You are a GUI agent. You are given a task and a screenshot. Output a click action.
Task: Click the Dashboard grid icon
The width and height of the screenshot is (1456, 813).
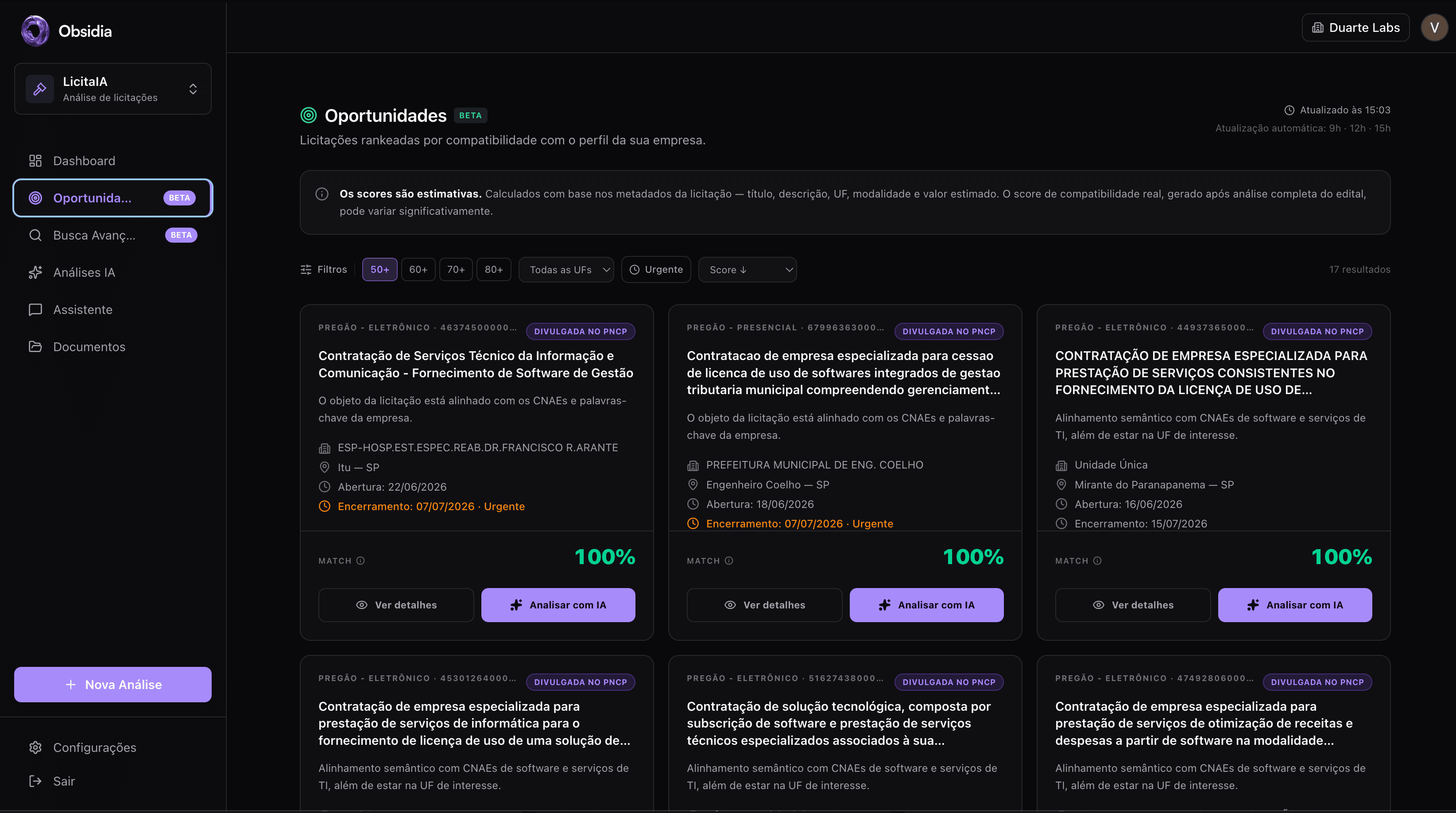[35, 161]
